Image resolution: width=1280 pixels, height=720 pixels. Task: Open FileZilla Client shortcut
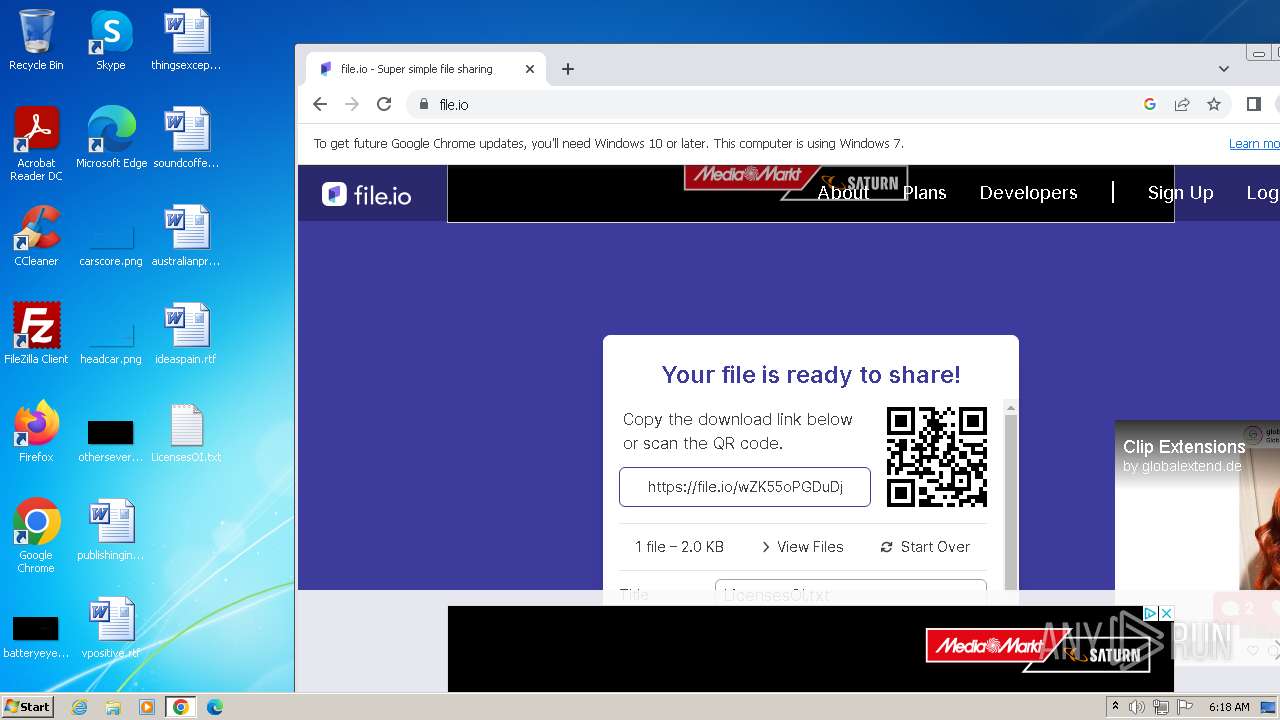36,333
